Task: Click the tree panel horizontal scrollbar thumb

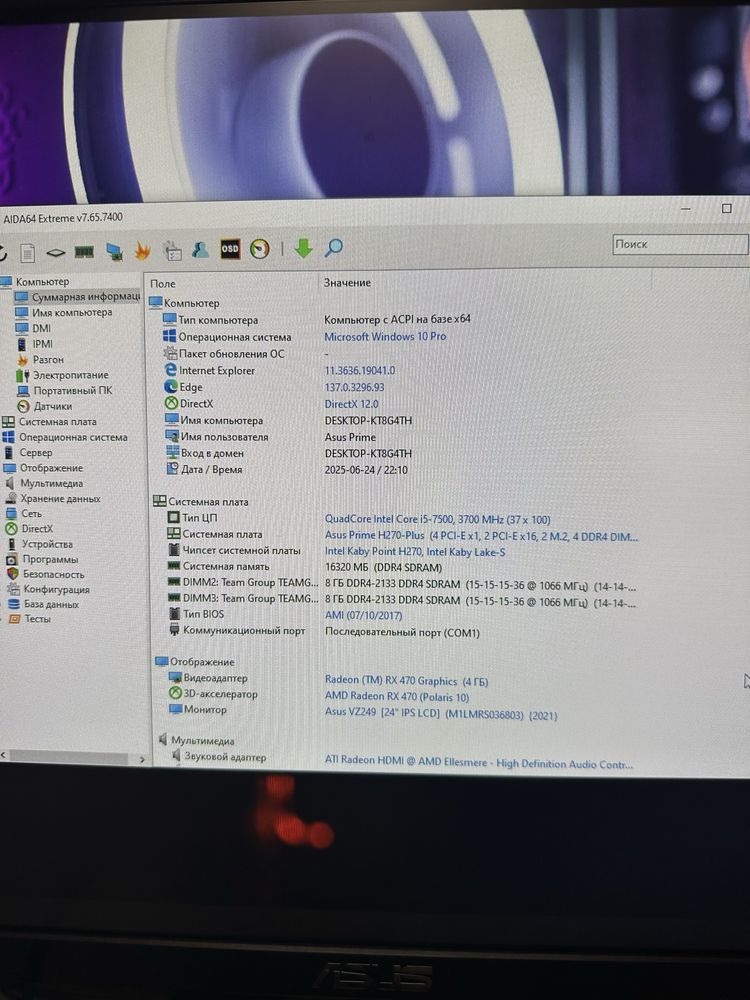Action: (67, 757)
